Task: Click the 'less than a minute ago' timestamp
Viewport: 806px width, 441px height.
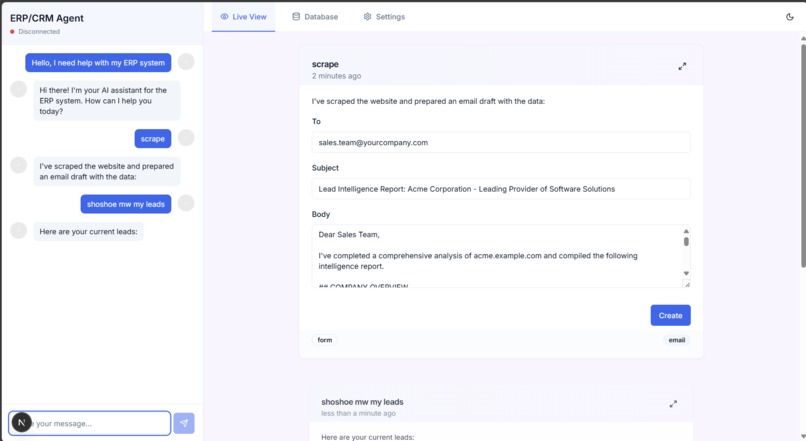Action: [x=359, y=413]
